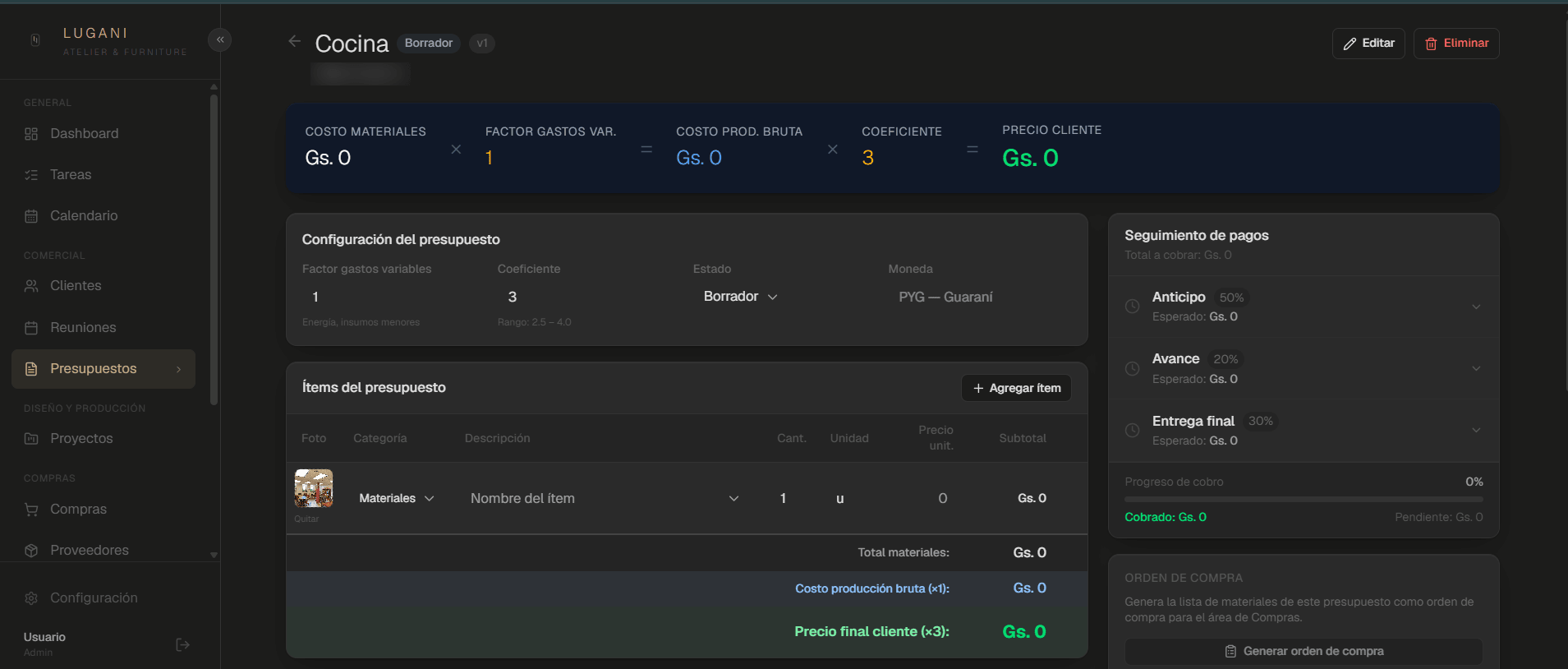Click the Reuniones icon in sidebar
Screen dimensions: 1568x669
coord(31,328)
